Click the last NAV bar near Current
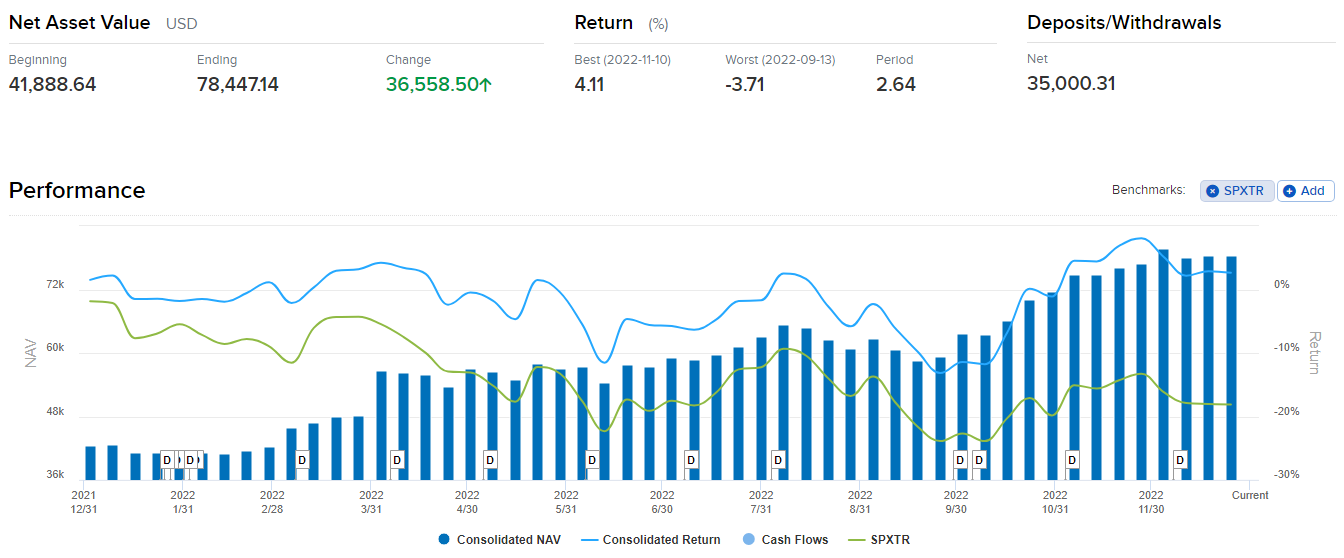This screenshot has width=1344, height=558. point(1231,368)
